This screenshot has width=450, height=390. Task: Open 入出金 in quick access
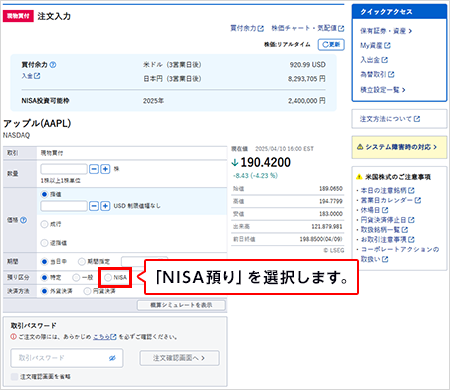(374, 60)
